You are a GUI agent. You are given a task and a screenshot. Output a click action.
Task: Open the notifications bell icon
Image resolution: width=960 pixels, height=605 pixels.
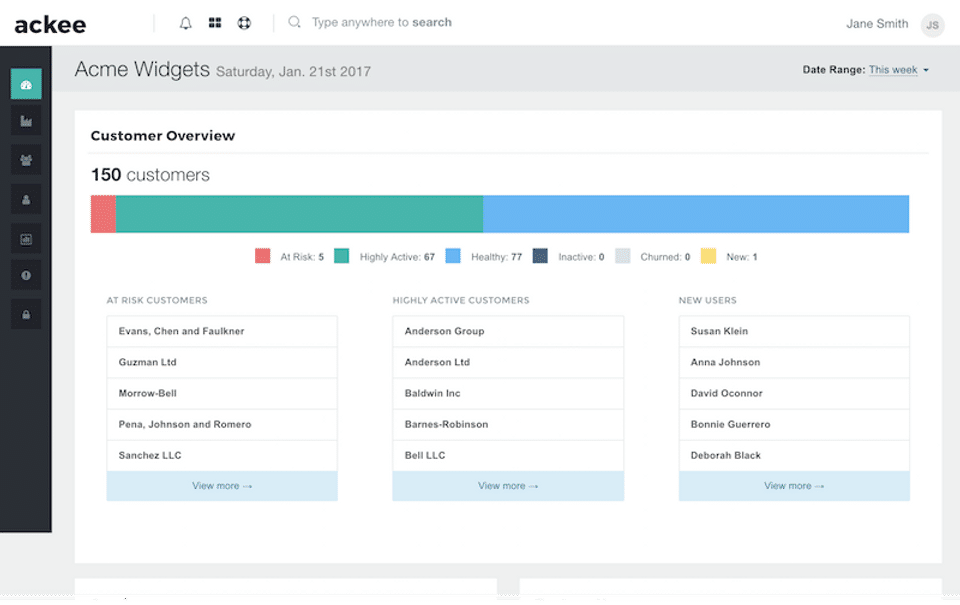click(186, 23)
